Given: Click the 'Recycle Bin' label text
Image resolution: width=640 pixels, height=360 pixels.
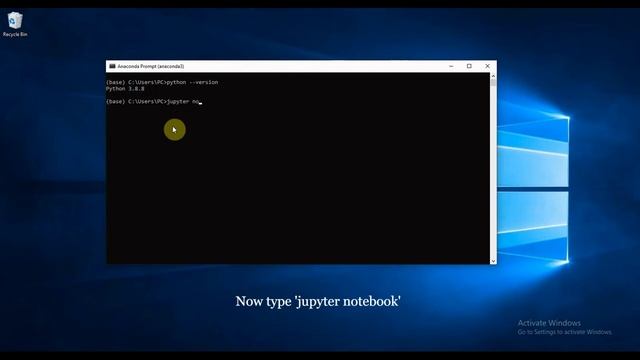Looking at the screenshot, I should [x=15, y=34].
